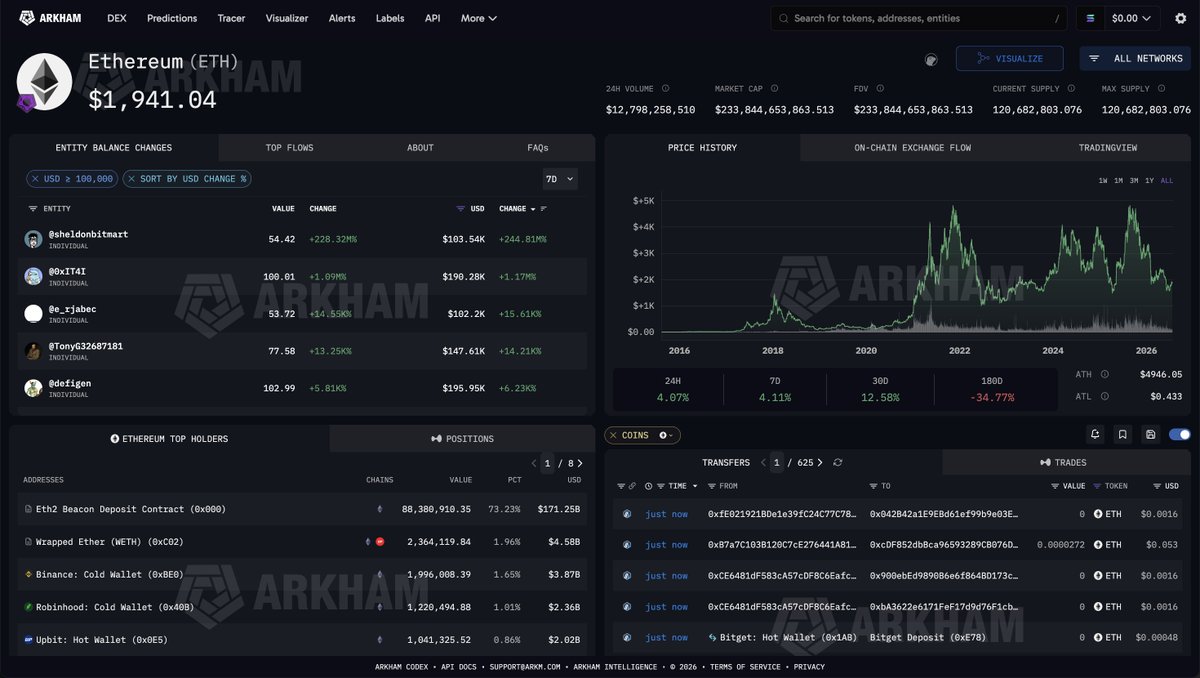This screenshot has height=678, width=1200.
Task: Focus the search tokens, addresses, entities field
Action: [919, 18]
